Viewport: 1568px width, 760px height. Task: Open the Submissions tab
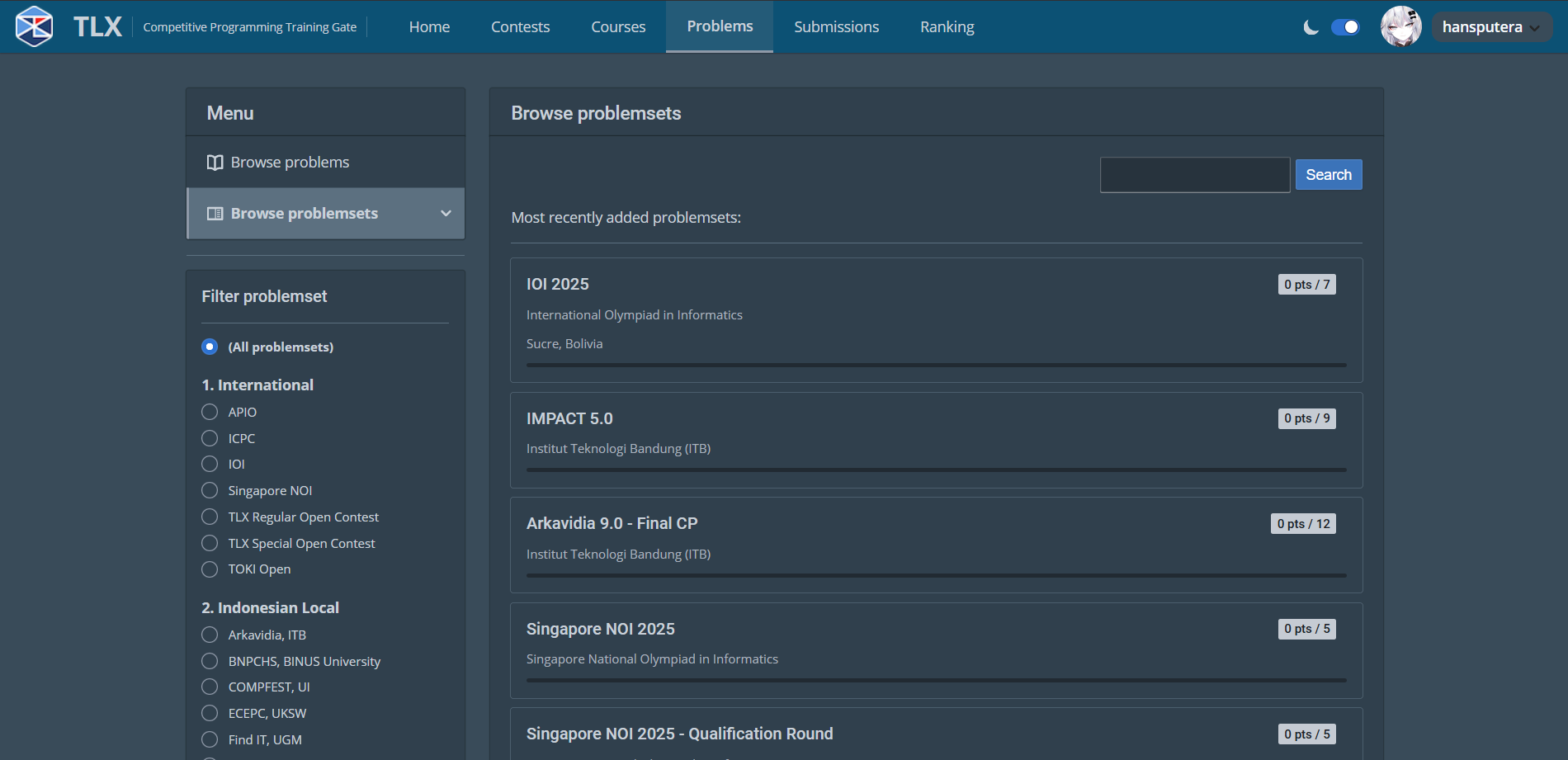(836, 27)
